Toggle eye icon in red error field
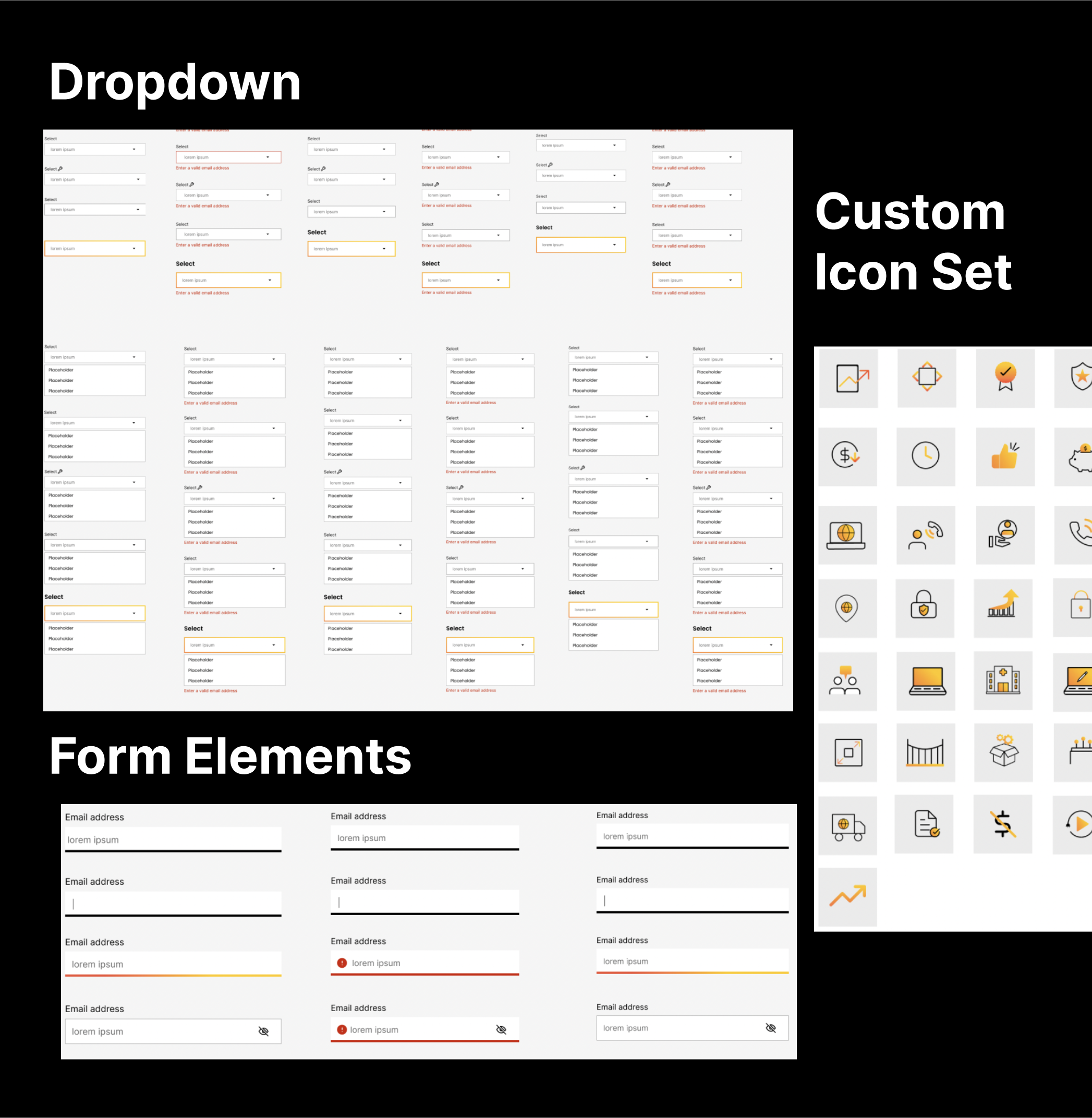The image size is (1092, 1118). pyautogui.click(x=501, y=1030)
